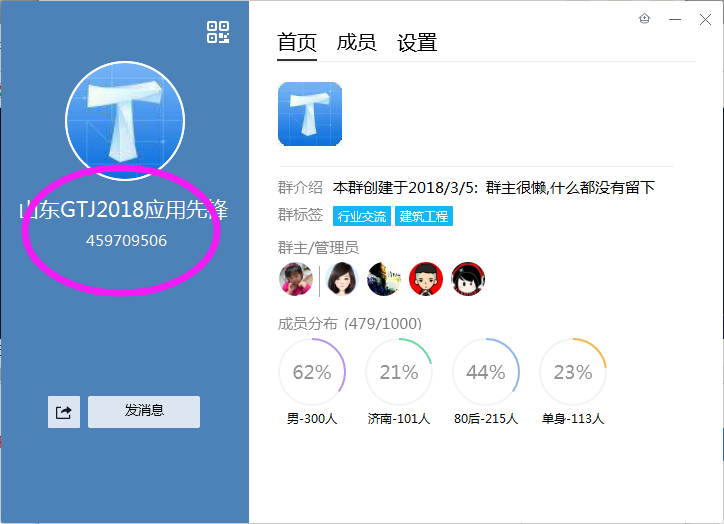
Task: Click the share group icon button
Action: (64, 412)
